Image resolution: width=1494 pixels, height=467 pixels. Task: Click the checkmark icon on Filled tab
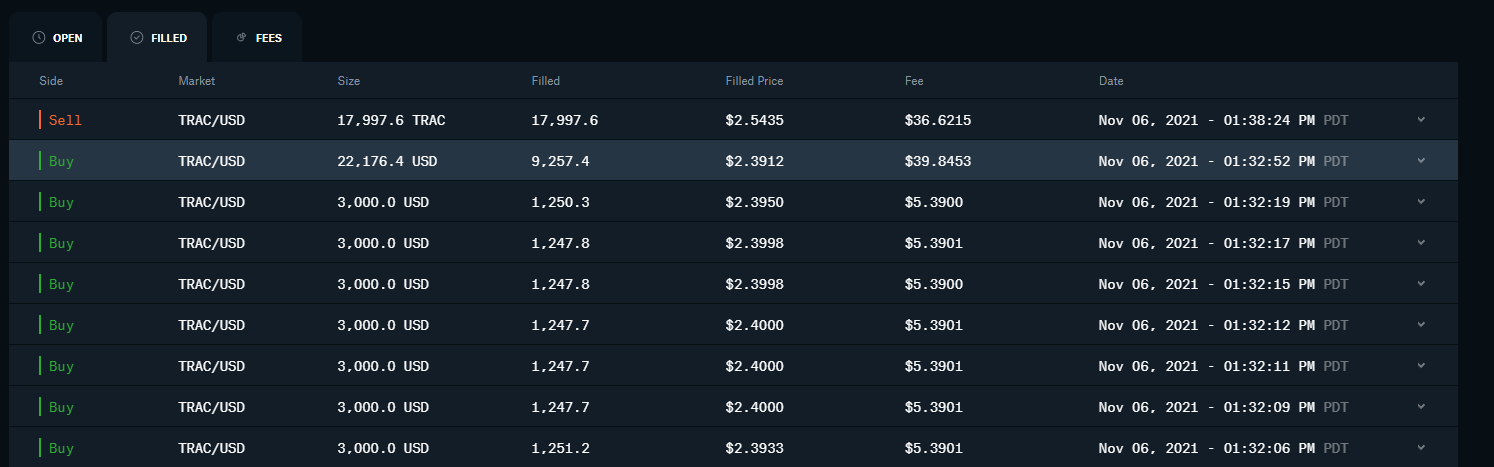[x=137, y=38]
